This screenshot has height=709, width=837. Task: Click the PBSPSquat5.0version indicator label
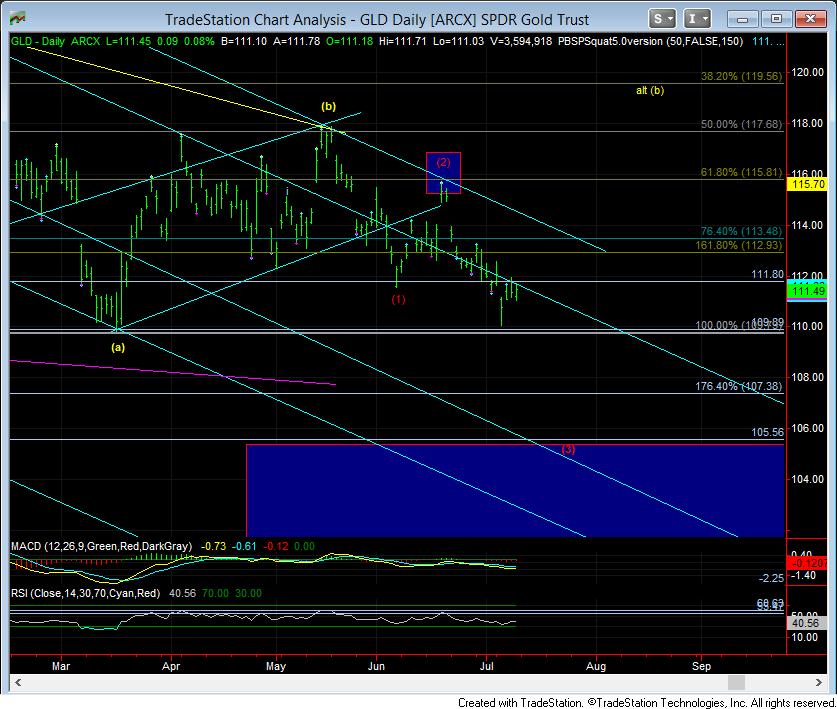pyautogui.click(x=650, y=41)
